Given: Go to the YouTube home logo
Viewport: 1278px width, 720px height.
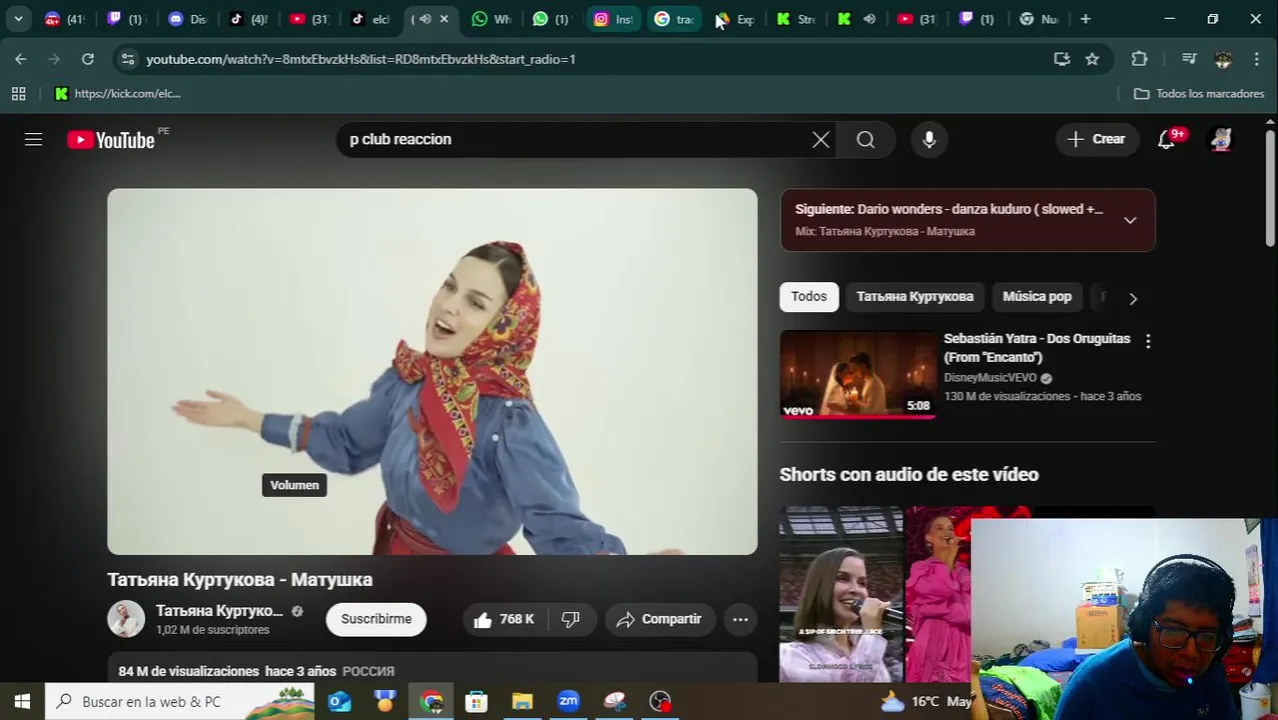Looking at the screenshot, I should point(111,140).
